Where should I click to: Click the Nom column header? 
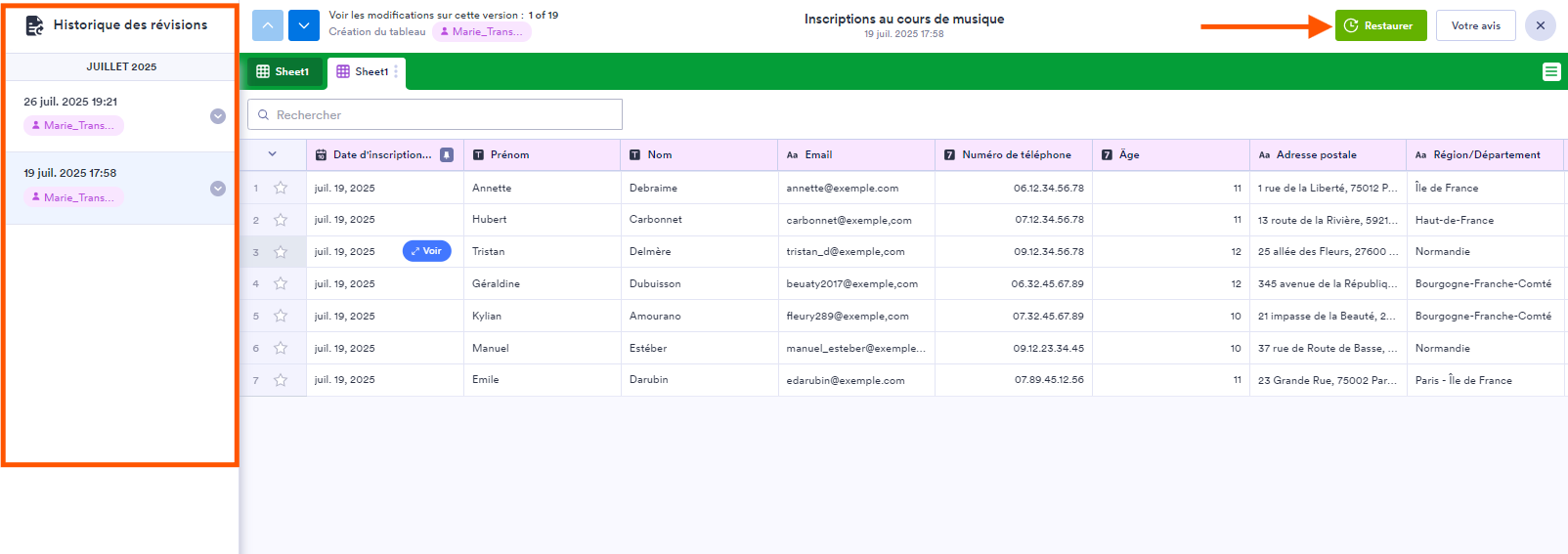(700, 154)
